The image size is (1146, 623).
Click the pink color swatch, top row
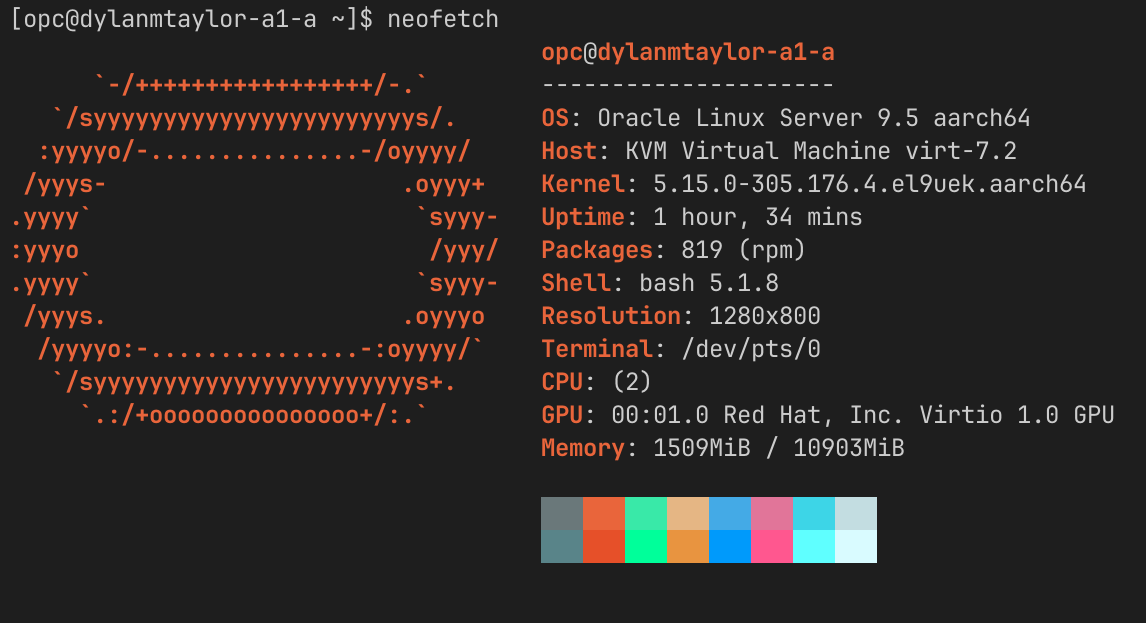(772, 513)
